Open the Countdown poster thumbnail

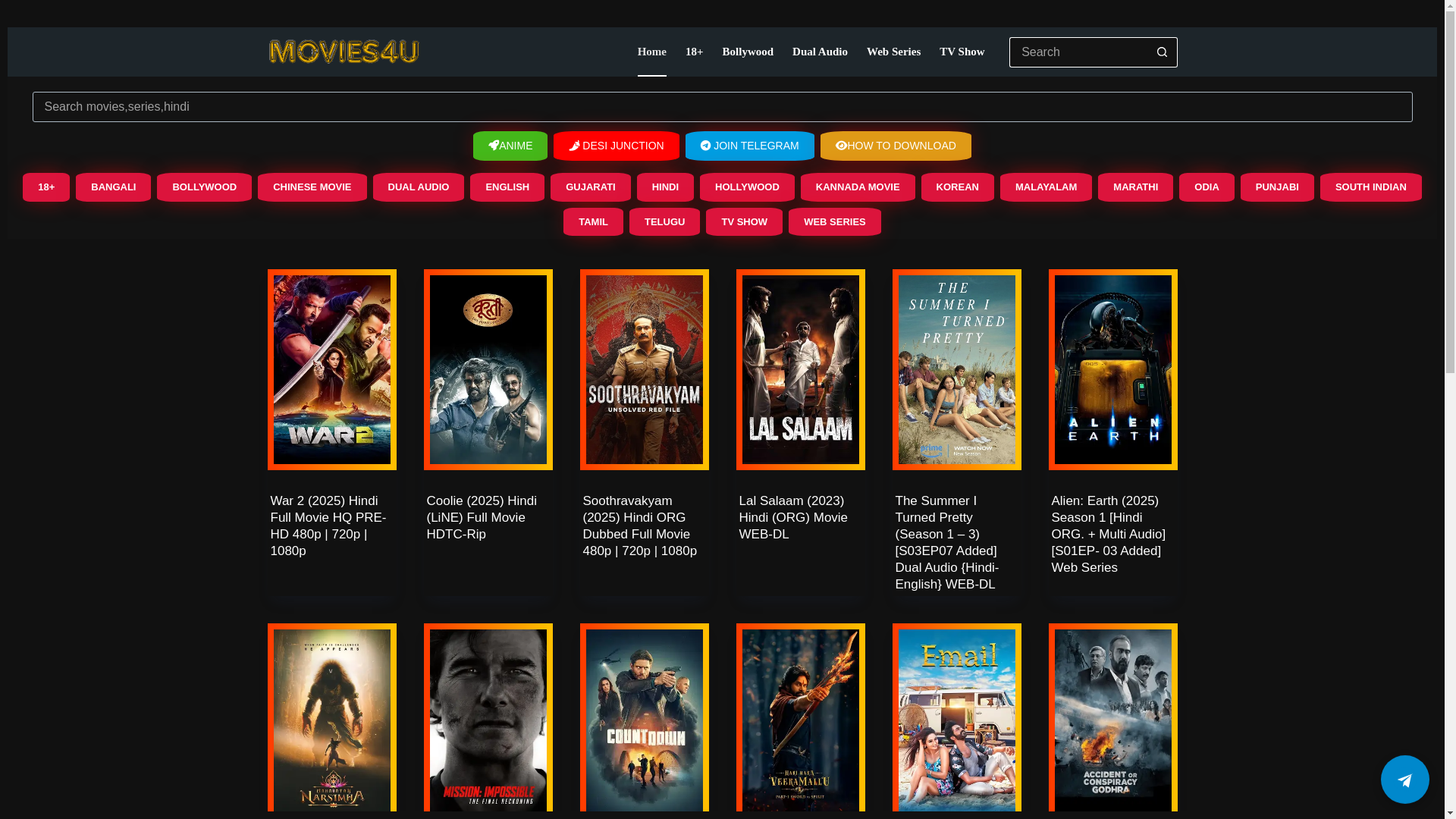point(645,718)
